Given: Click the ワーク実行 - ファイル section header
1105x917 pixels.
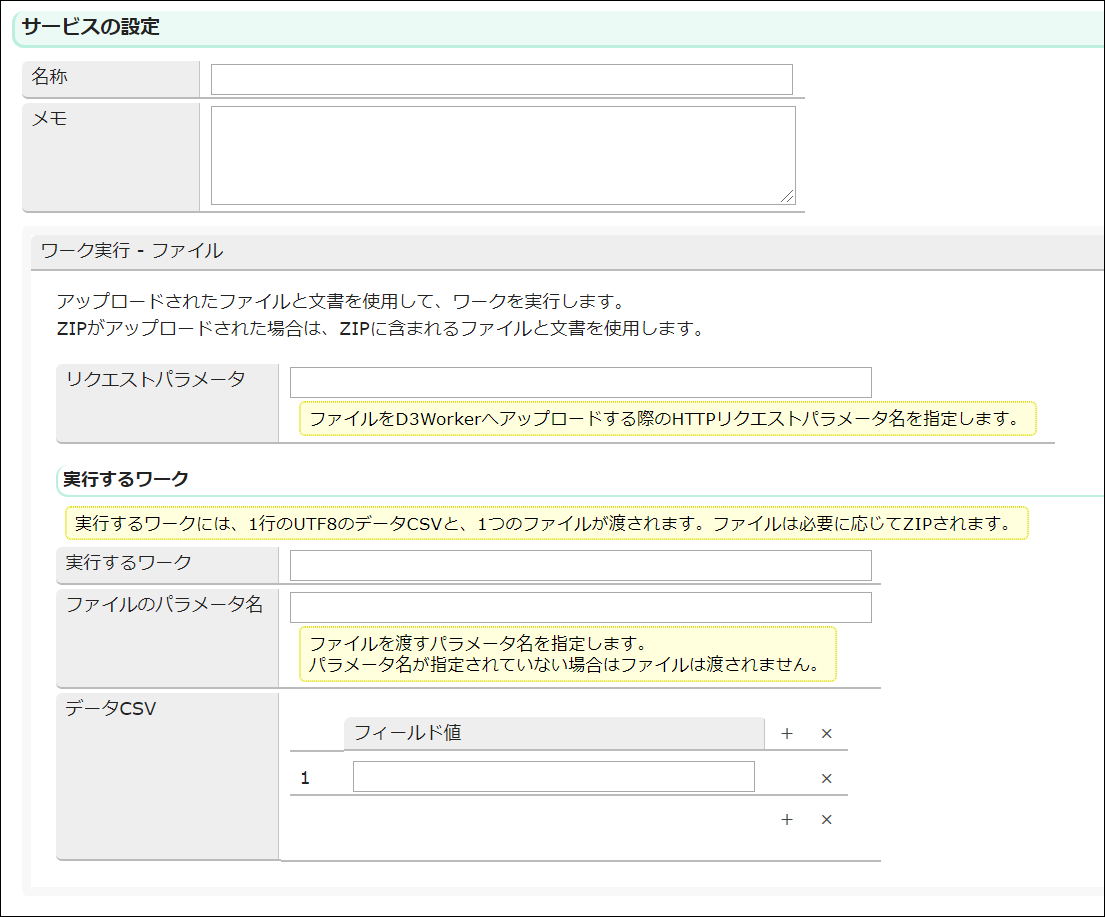Looking at the screenshot, I should pos(132,251).
